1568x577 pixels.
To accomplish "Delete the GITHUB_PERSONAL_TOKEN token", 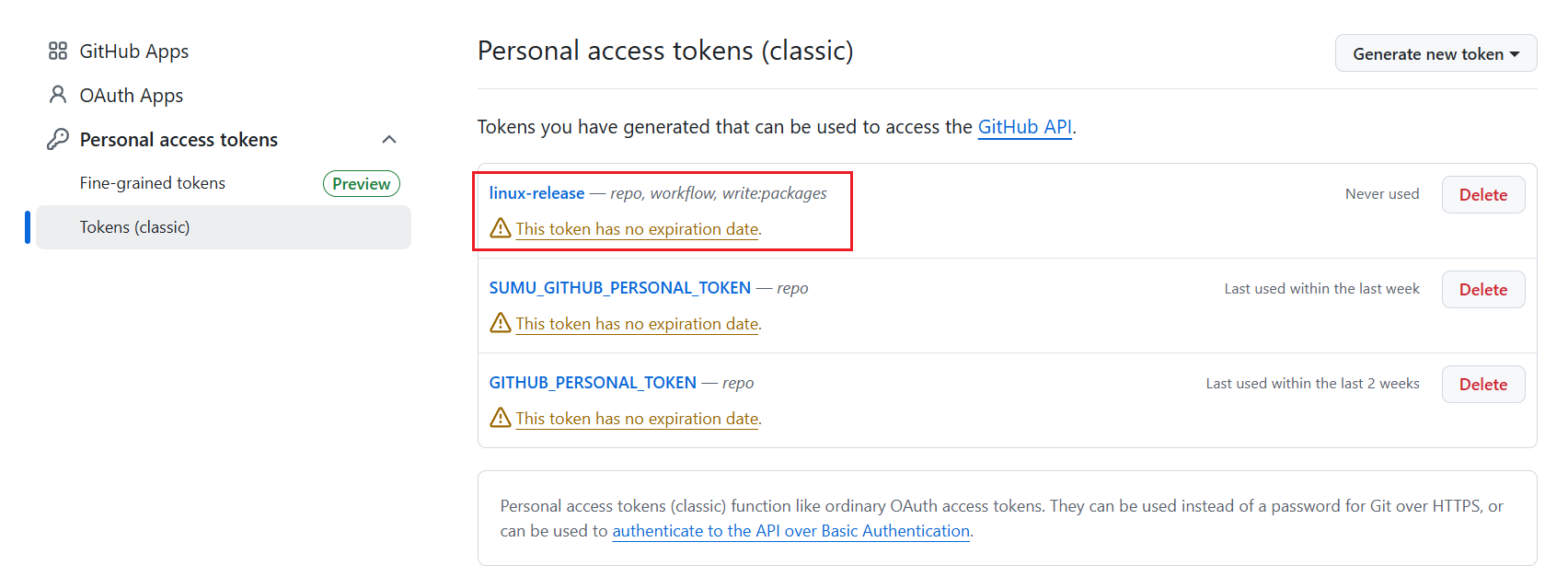I will coord(1482,385).
